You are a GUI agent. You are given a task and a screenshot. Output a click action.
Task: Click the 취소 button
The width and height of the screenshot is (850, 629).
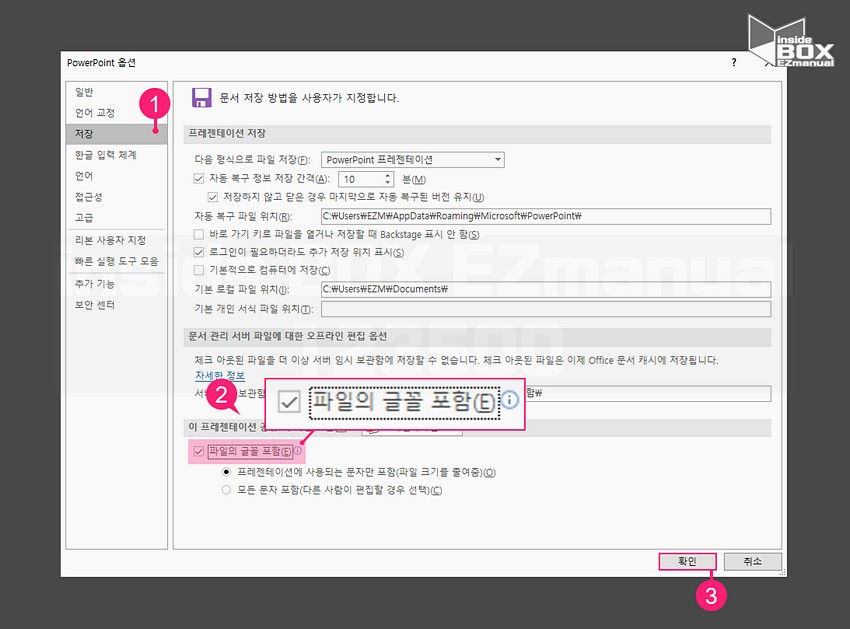[752, 561]
